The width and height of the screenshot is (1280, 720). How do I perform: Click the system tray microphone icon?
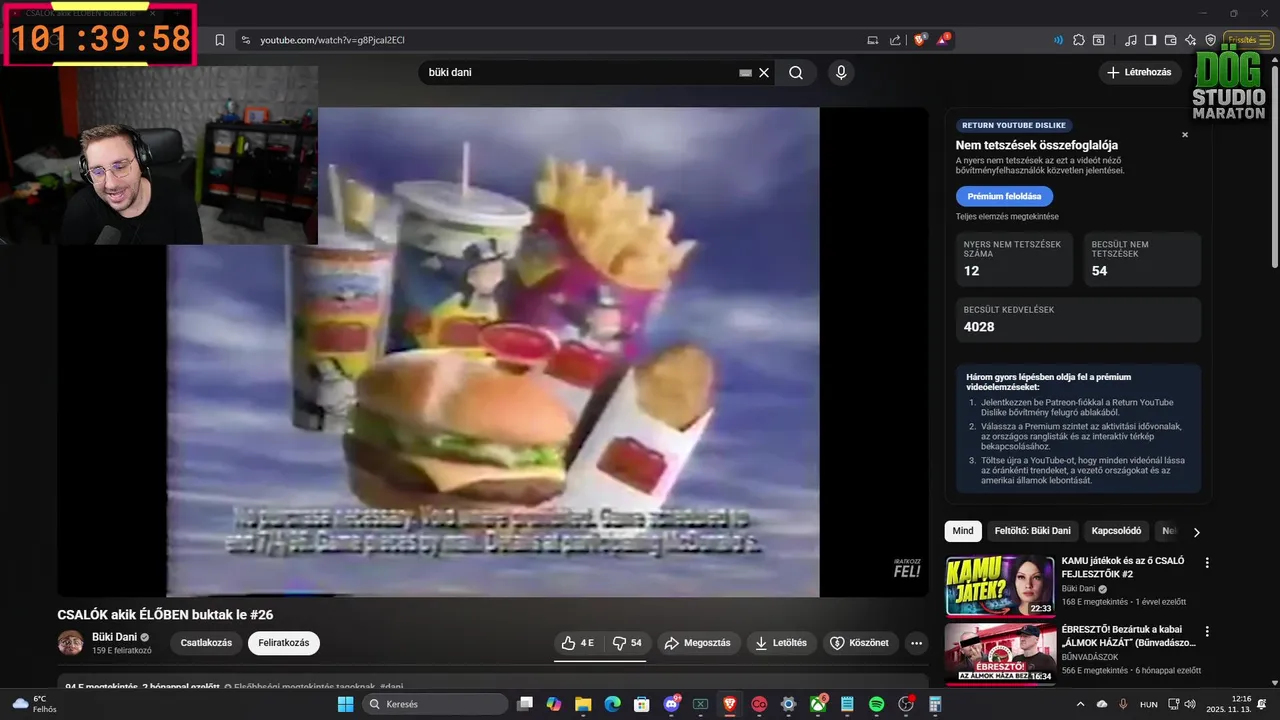tap(1123, 704)
